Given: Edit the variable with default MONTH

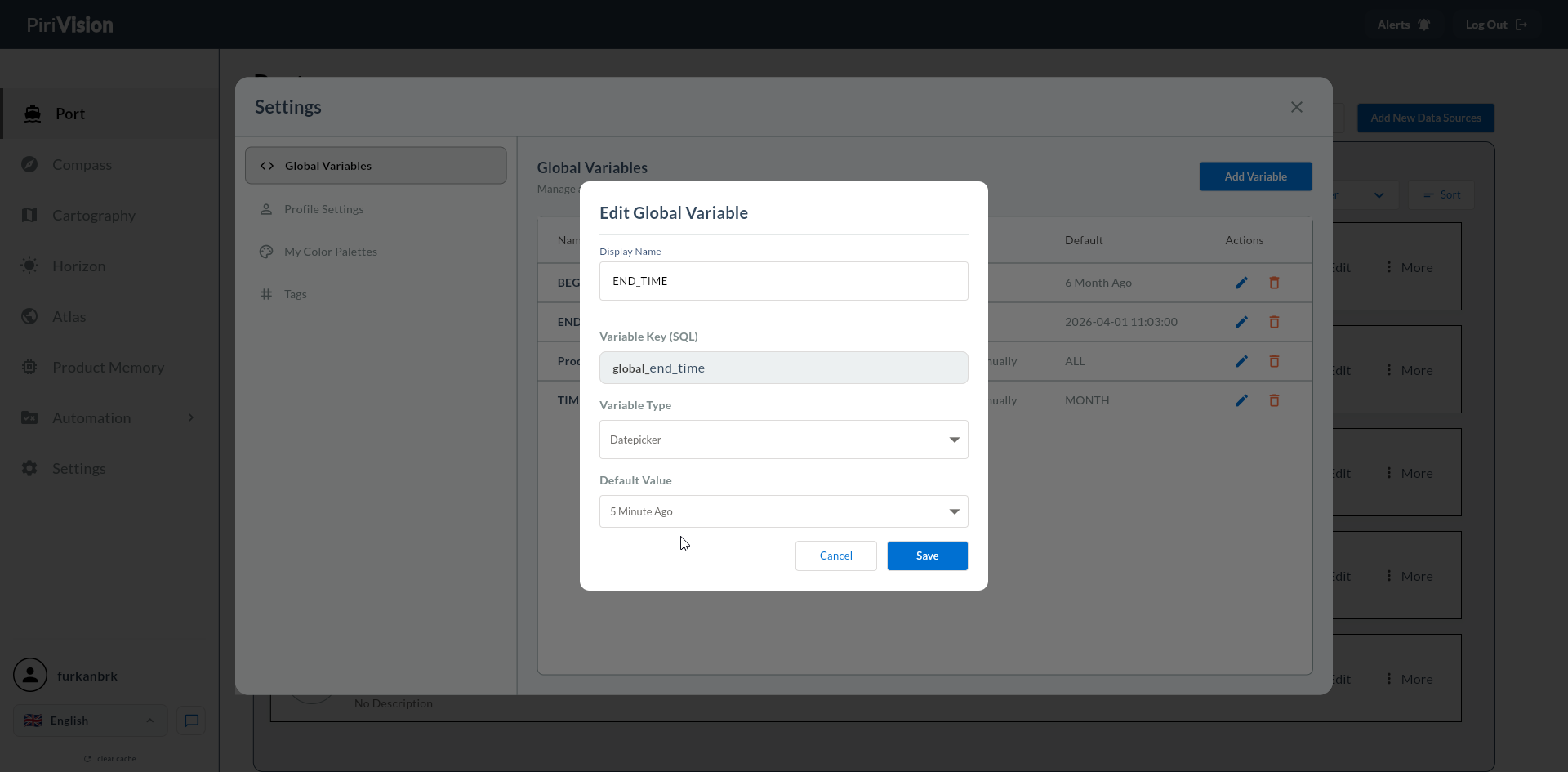Looking at the screenshot, I should tap(1241, 400).
